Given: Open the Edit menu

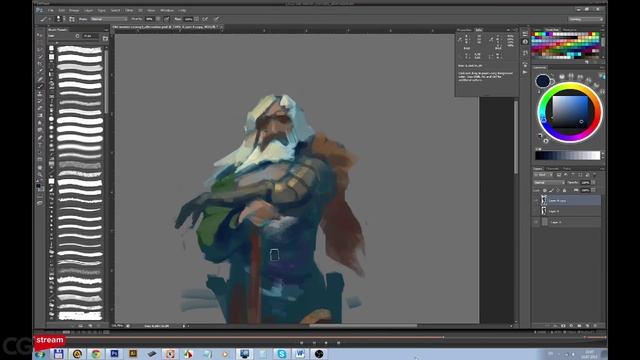Looking at the screenshot, I should tap(62, 10).
